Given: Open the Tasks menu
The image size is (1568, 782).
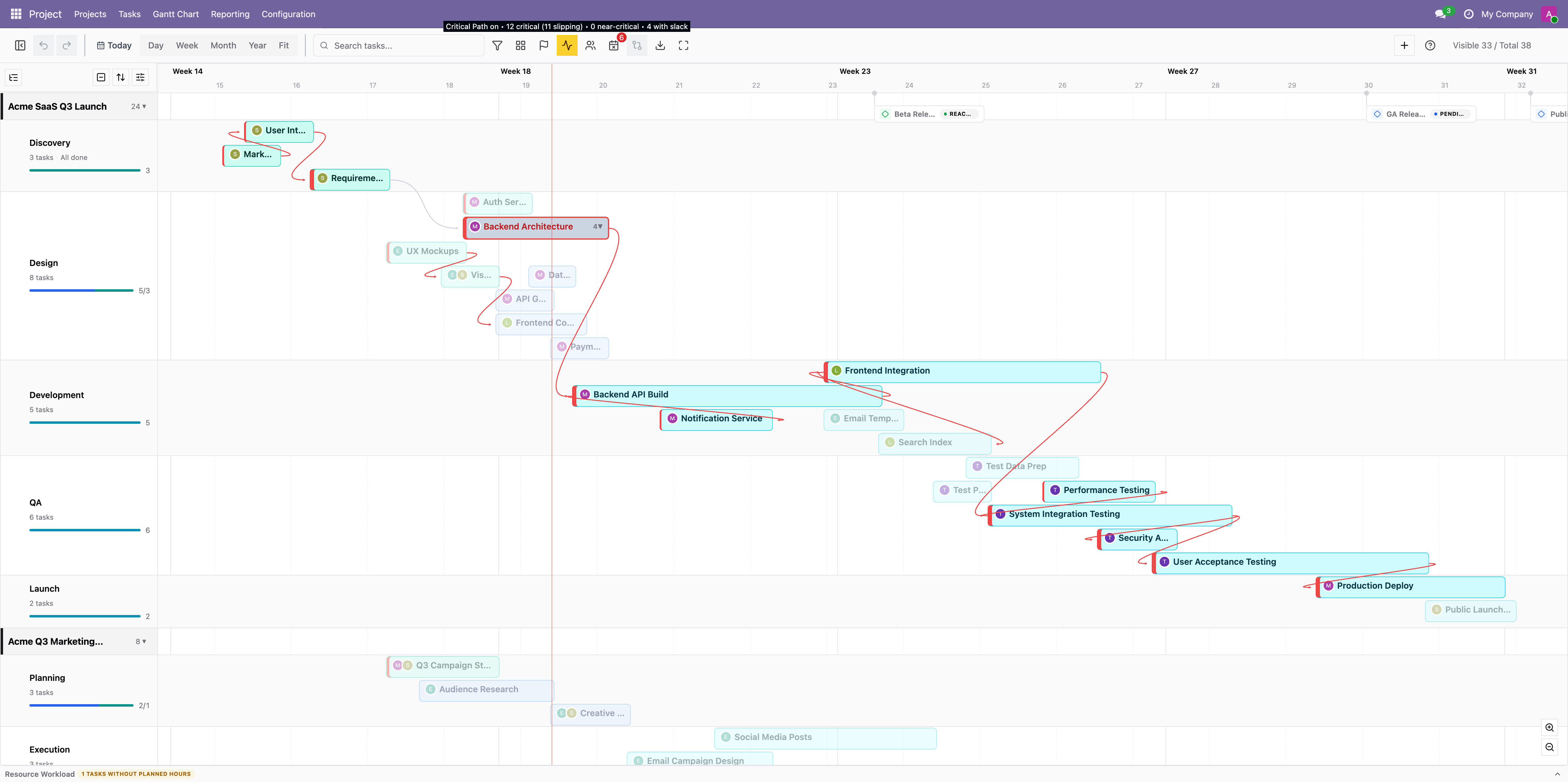Looking at the screenshot, I should click(129, 14).
